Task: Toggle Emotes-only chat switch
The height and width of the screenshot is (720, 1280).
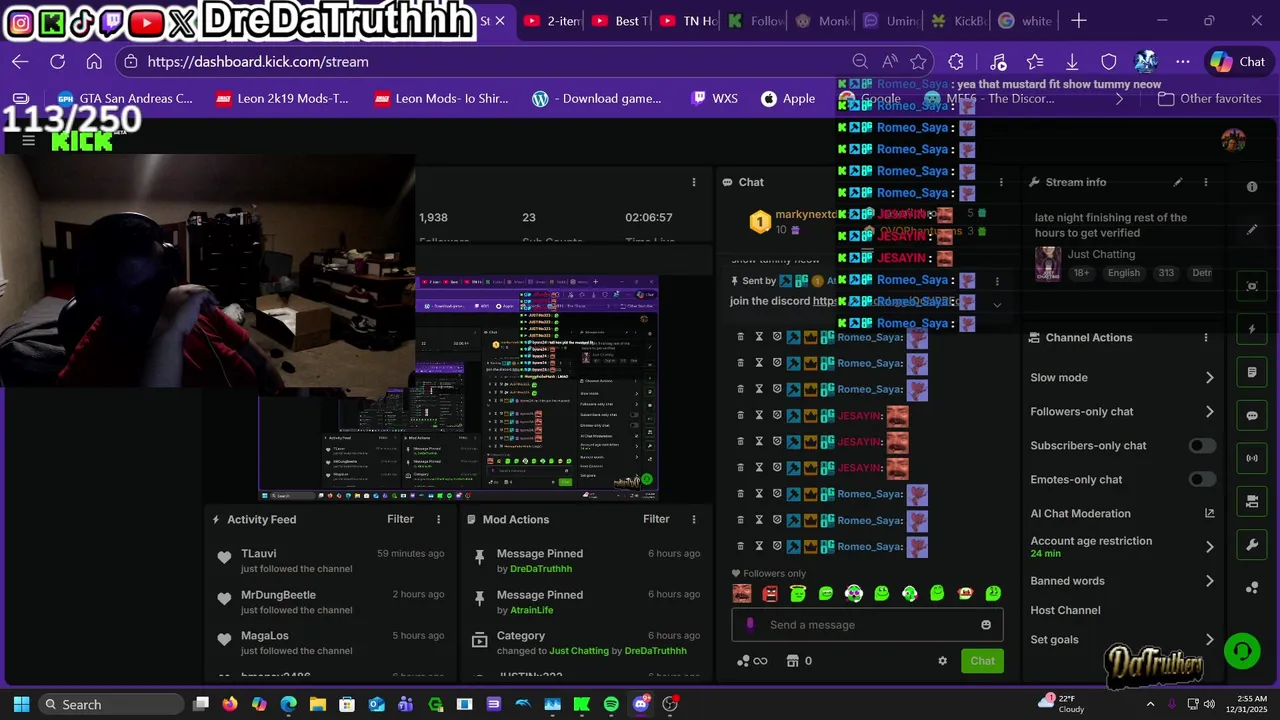Action: coord(1202,480)
